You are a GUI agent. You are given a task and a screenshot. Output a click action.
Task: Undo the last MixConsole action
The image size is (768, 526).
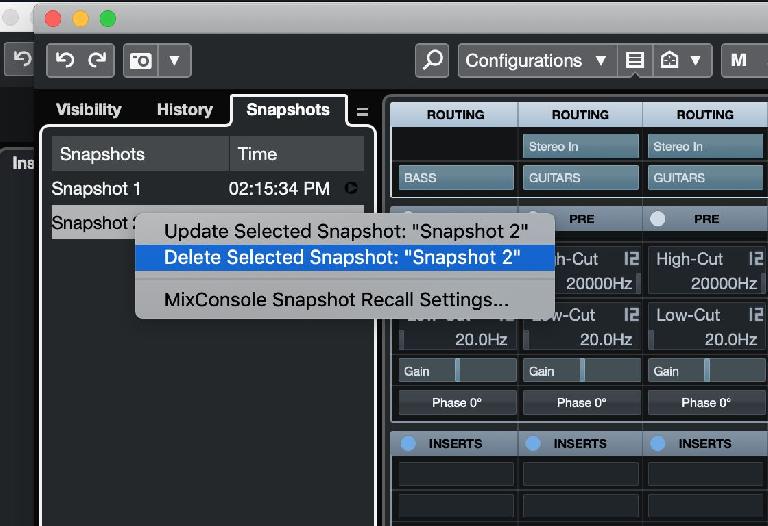click(x=65, y=60)
